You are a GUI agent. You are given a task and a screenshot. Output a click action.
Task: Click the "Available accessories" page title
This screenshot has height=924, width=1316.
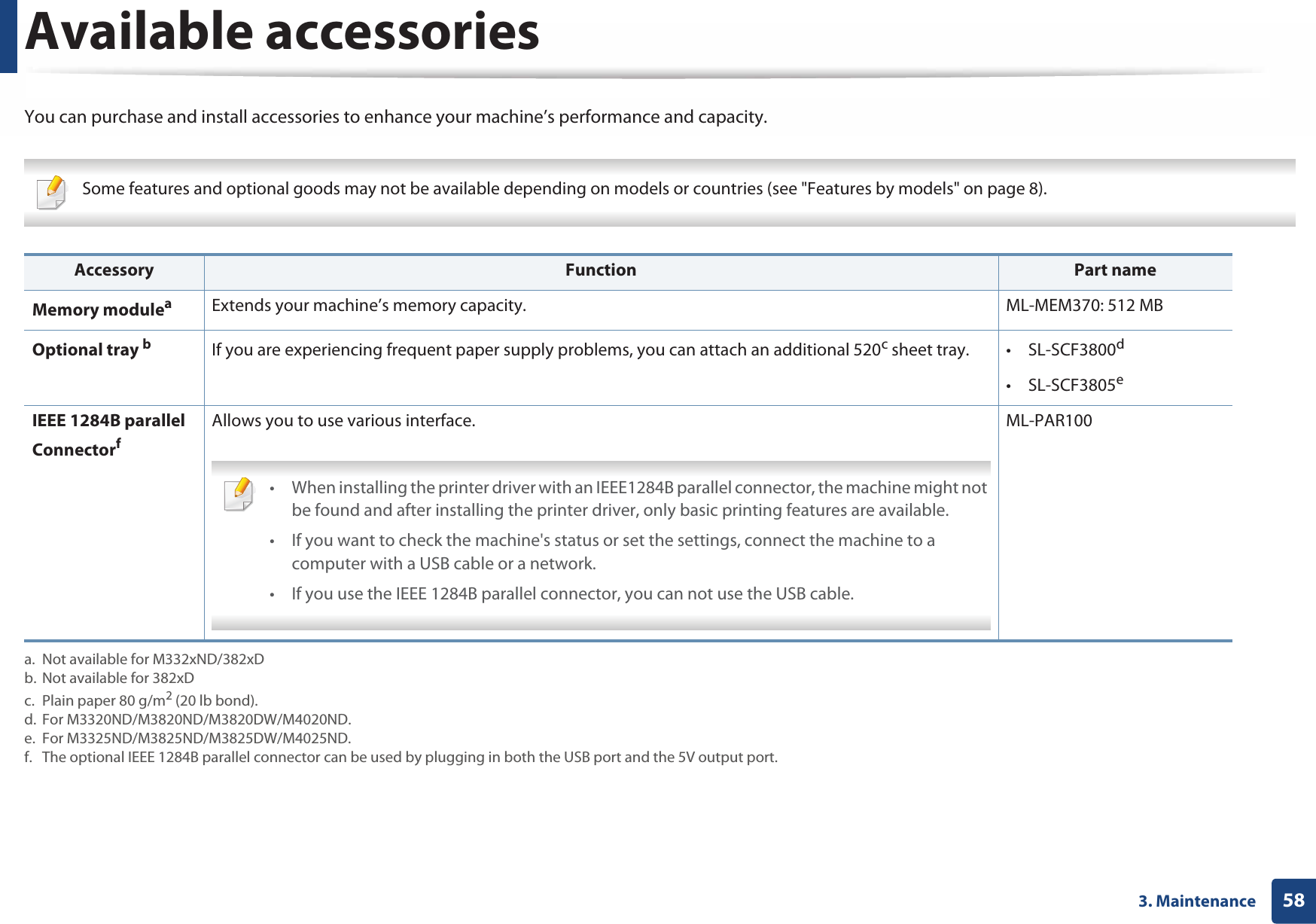(x=282, y=32)
